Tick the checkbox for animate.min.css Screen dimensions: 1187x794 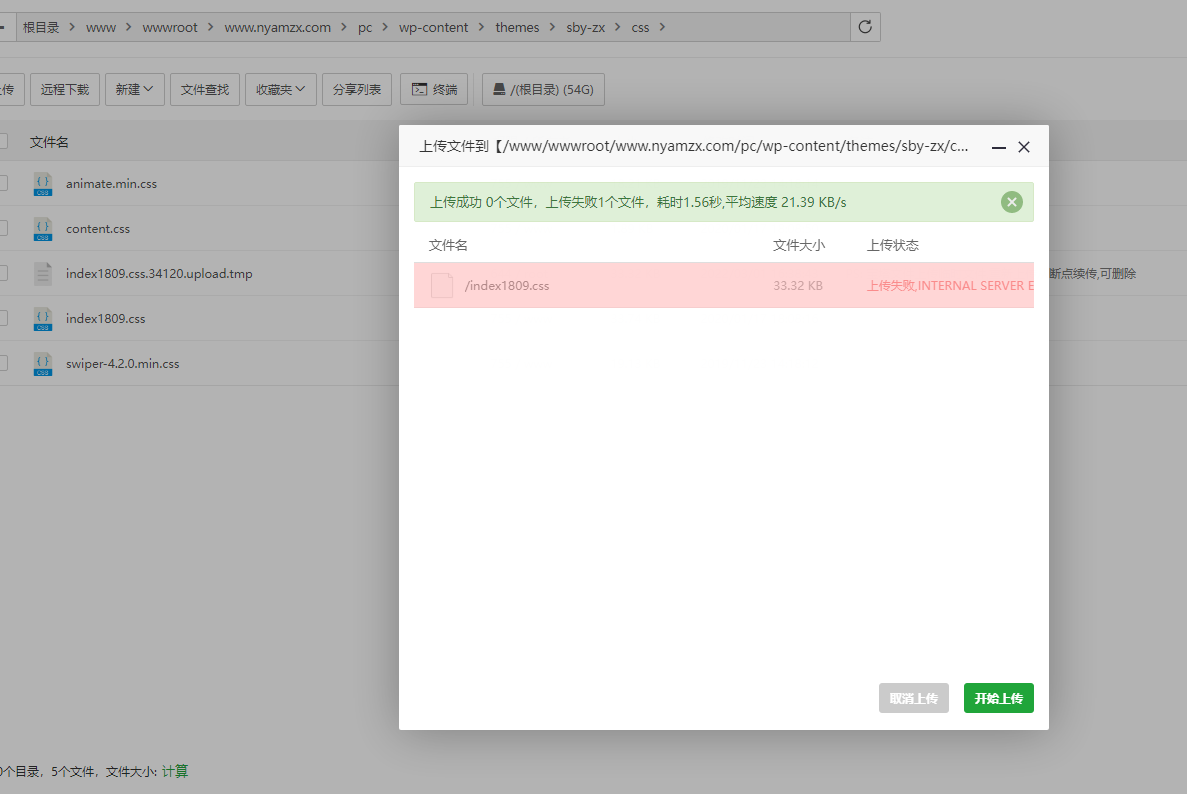(x=3, y=183)
